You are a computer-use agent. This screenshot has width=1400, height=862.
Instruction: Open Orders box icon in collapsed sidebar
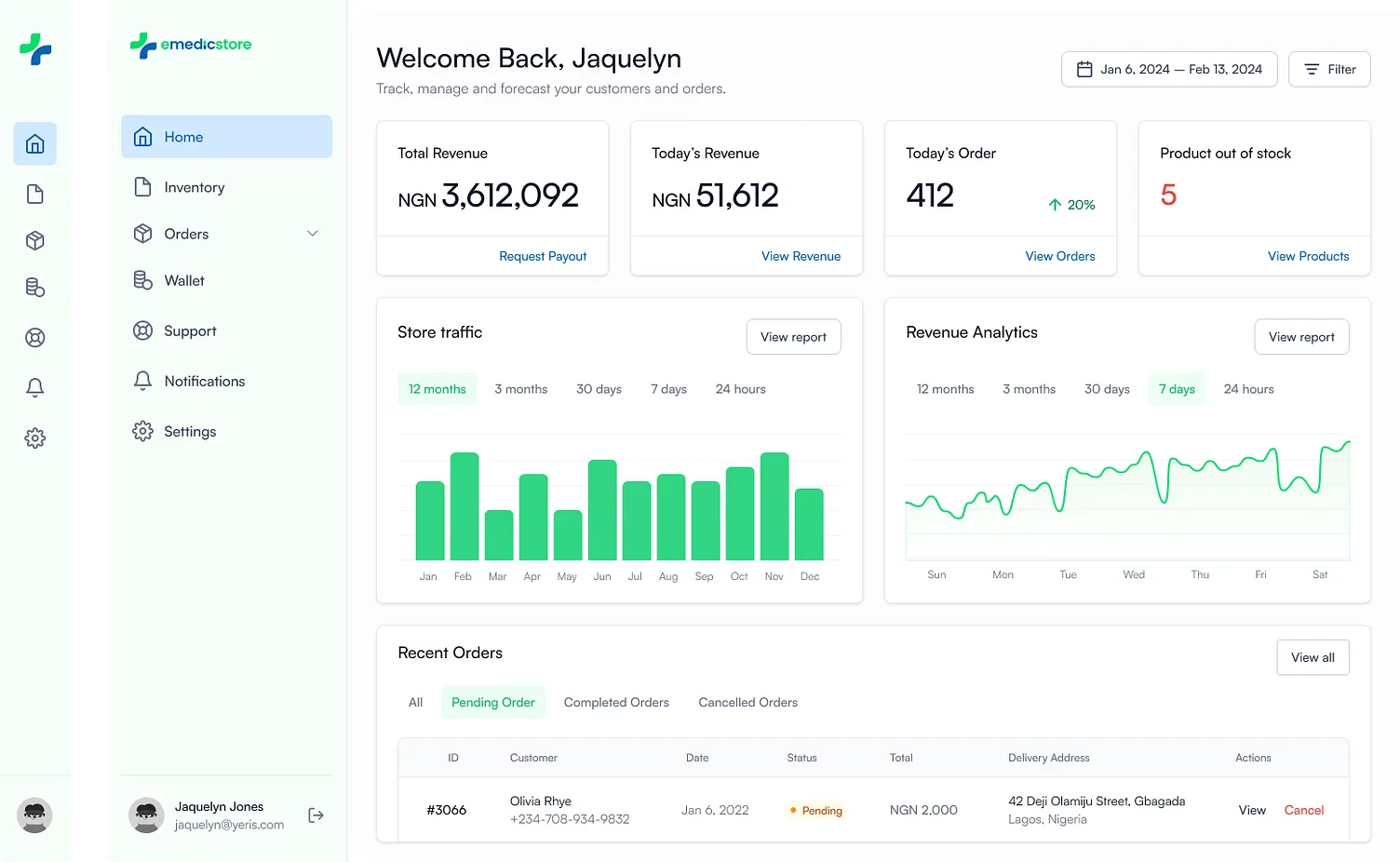point(34,241)
